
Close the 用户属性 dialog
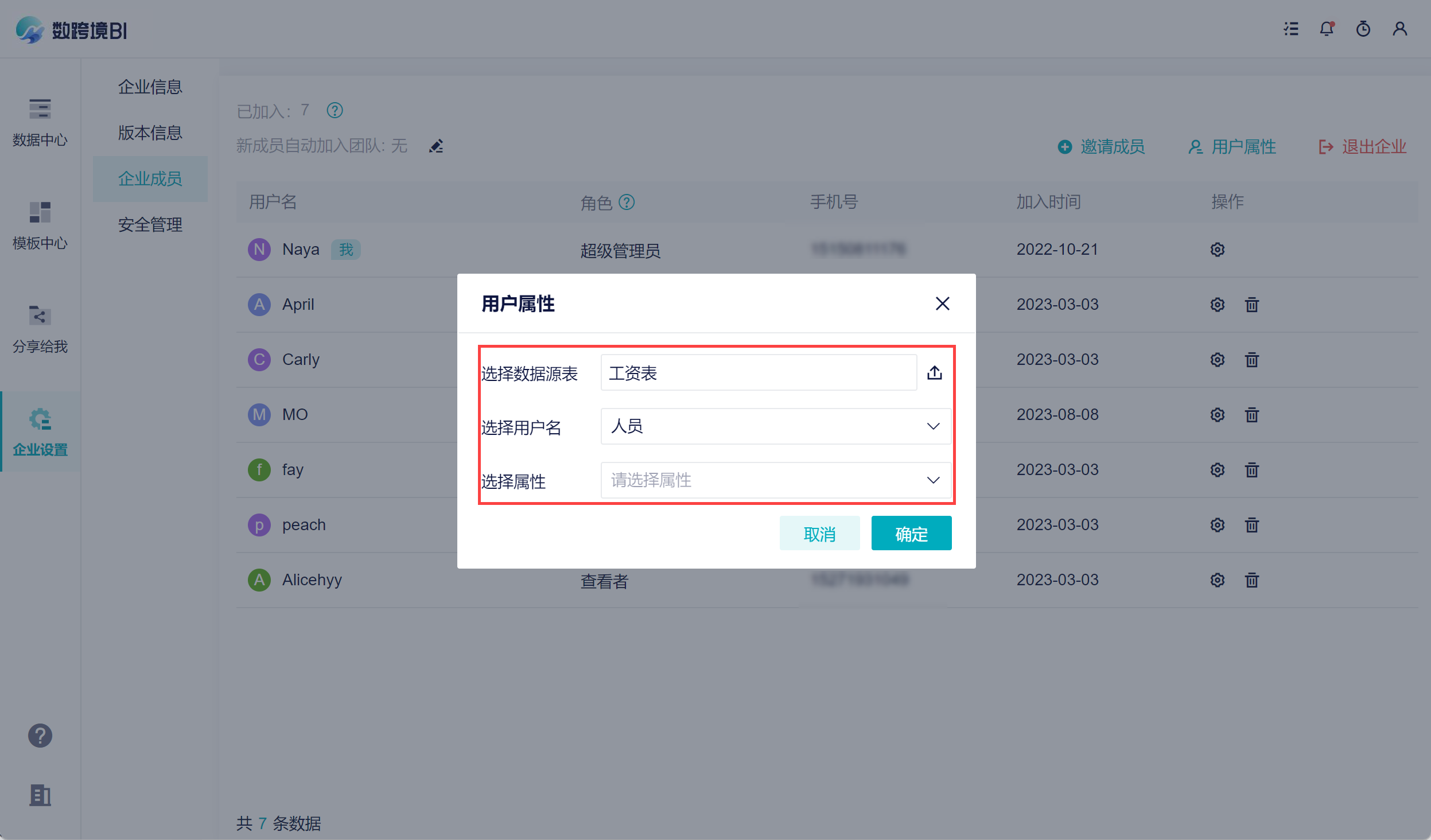pos(942,304)
